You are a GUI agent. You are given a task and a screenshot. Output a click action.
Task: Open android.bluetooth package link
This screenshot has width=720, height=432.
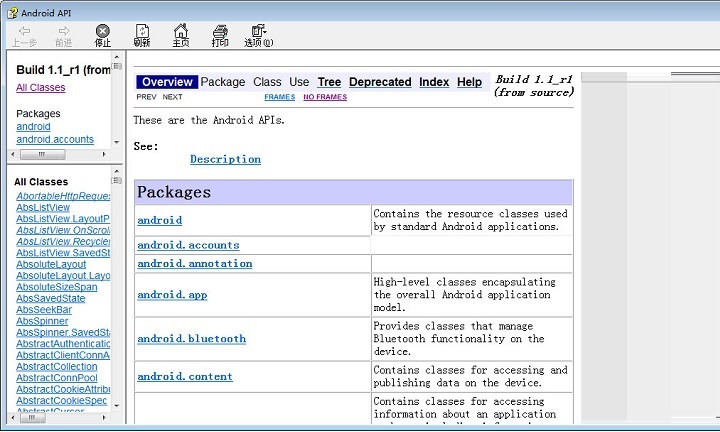(x=191, y=339)
